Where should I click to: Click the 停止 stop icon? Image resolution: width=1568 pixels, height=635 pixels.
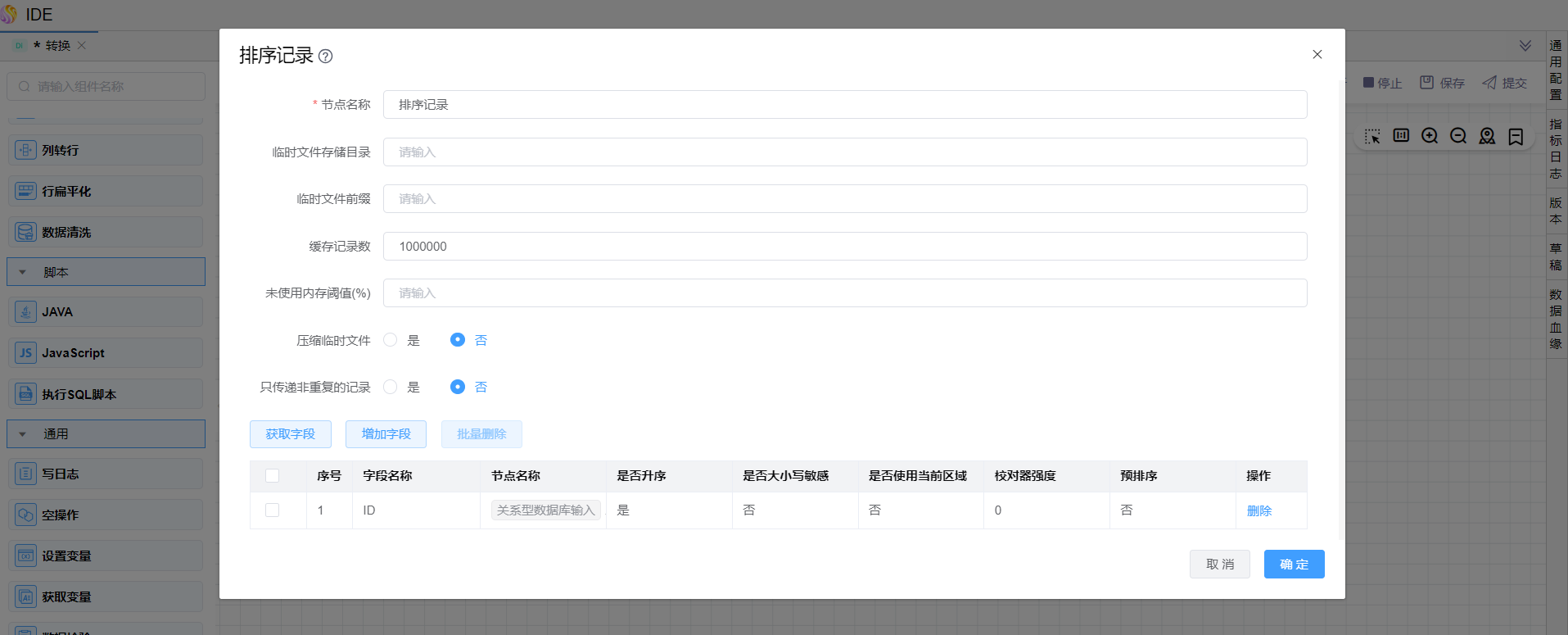1368,83
